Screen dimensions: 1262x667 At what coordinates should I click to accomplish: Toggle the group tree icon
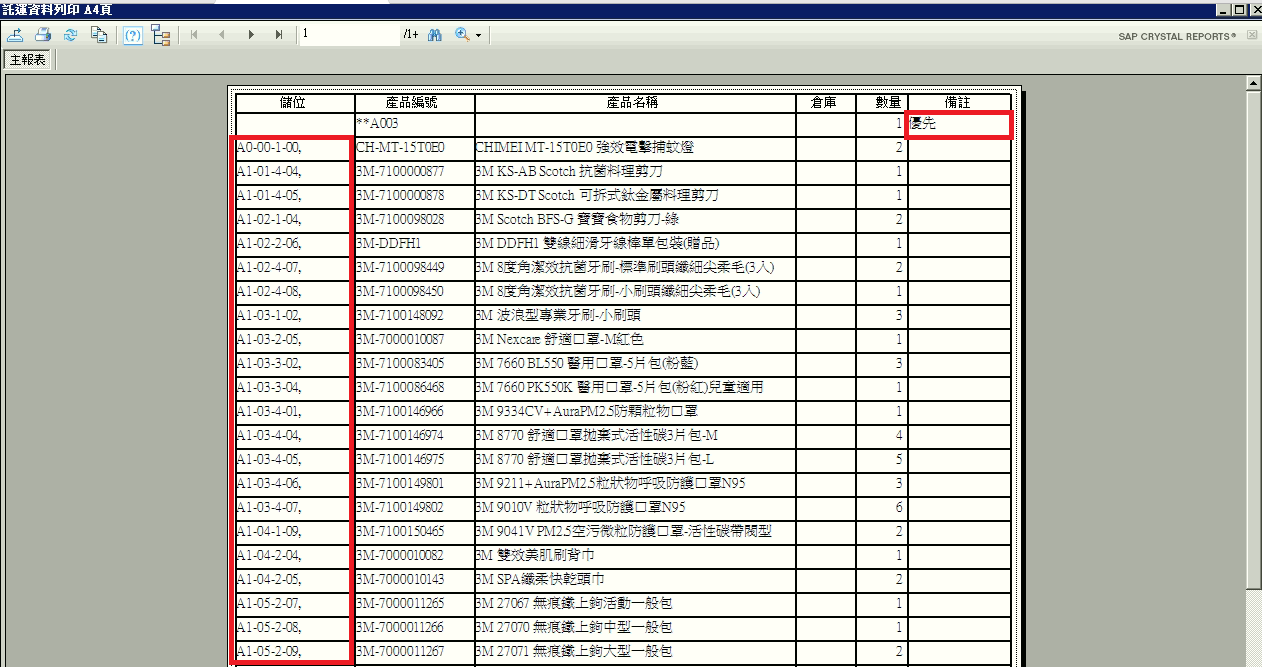(161, 35)
